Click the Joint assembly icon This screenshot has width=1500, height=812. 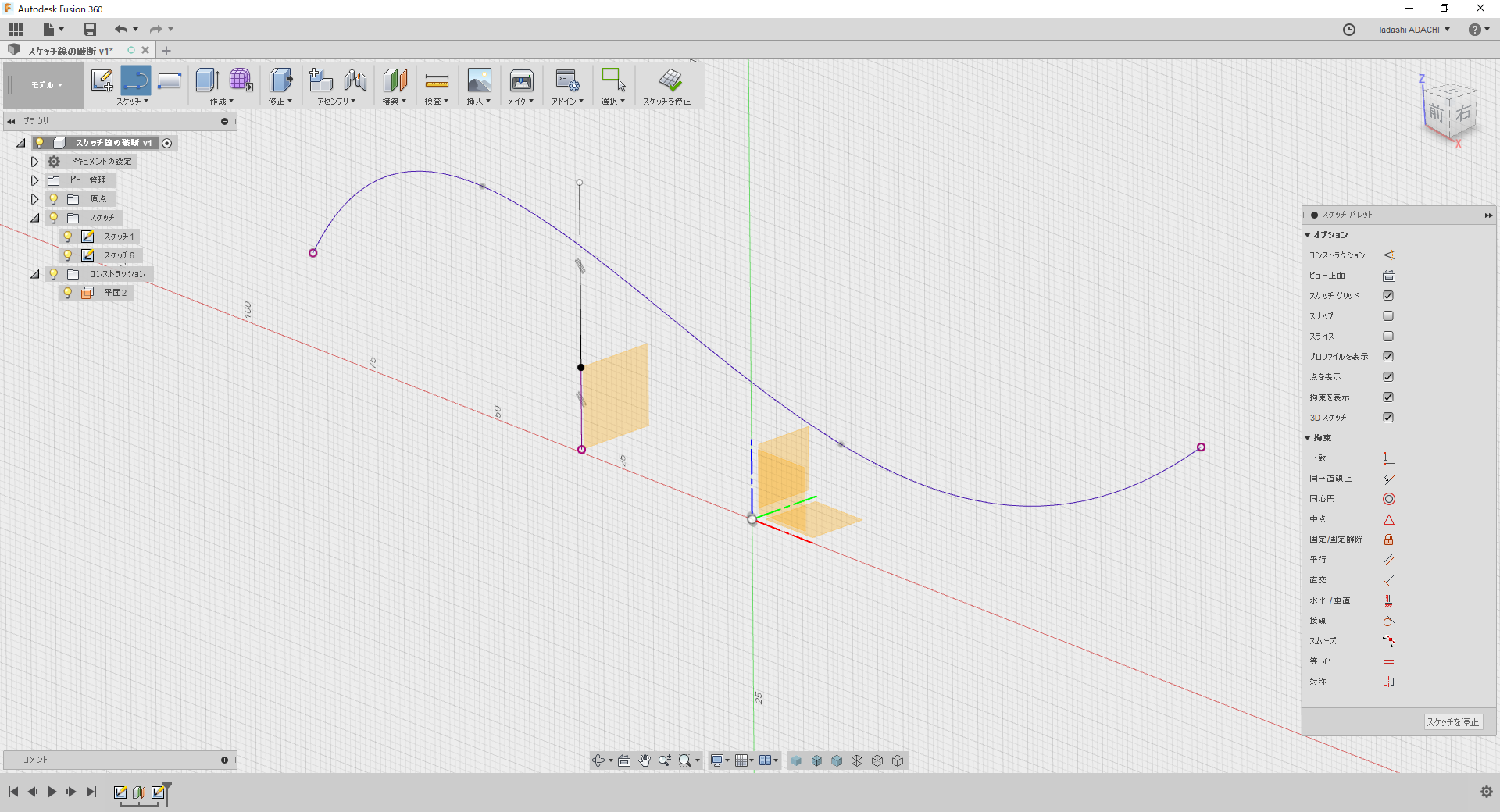pos(355,80)
